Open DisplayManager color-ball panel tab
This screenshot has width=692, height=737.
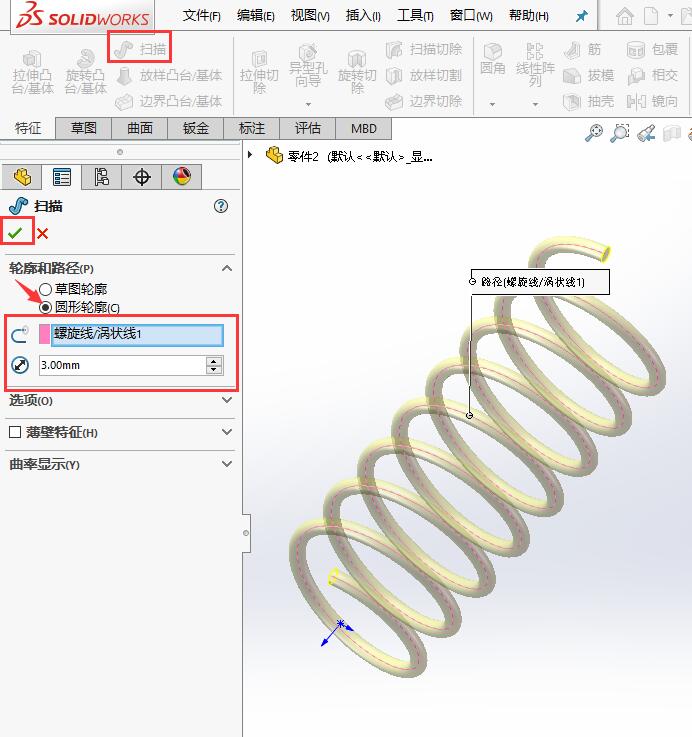pyautogui.click(x=181, y=177)
